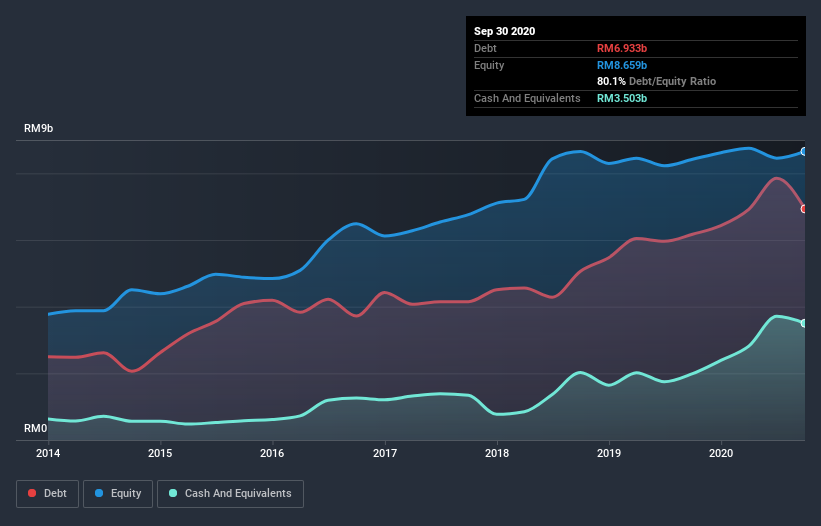Select the 2018 x-axis label
Screen dimensions: 821x526
(497, 453)
